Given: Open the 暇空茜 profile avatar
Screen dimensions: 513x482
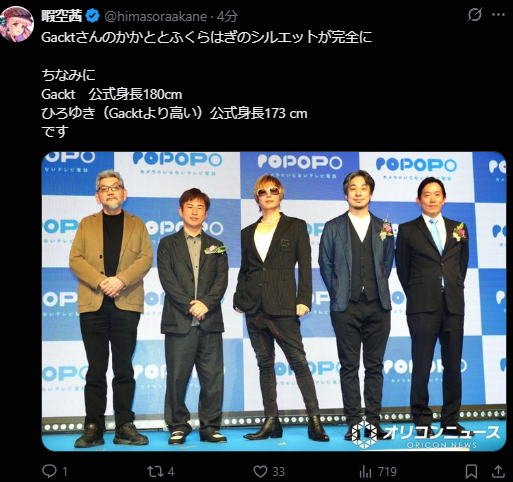Looking at the screenshot, I should (17, 24).
